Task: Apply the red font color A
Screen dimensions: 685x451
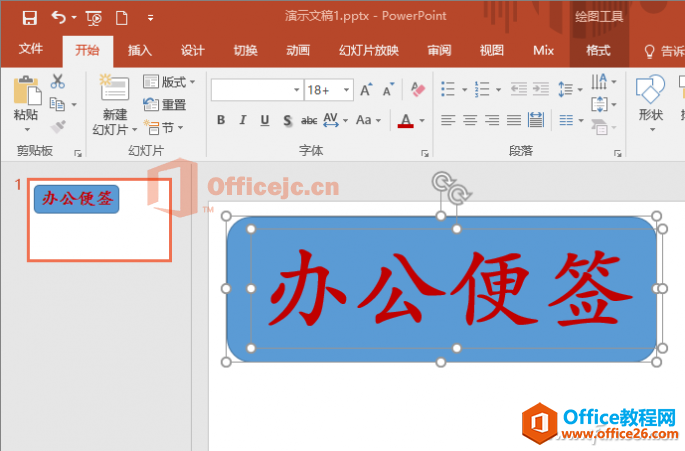Action: coord(406,120)
